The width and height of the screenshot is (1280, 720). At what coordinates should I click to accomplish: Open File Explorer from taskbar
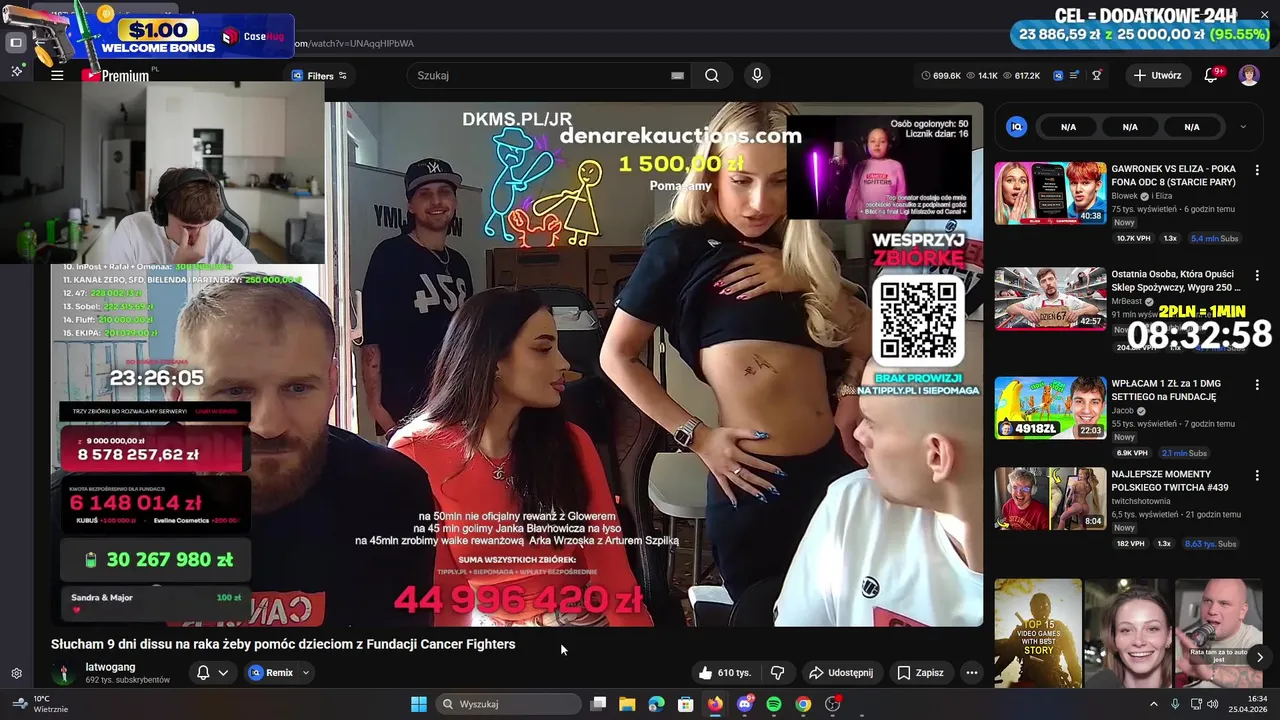click(x=627, y=704)
